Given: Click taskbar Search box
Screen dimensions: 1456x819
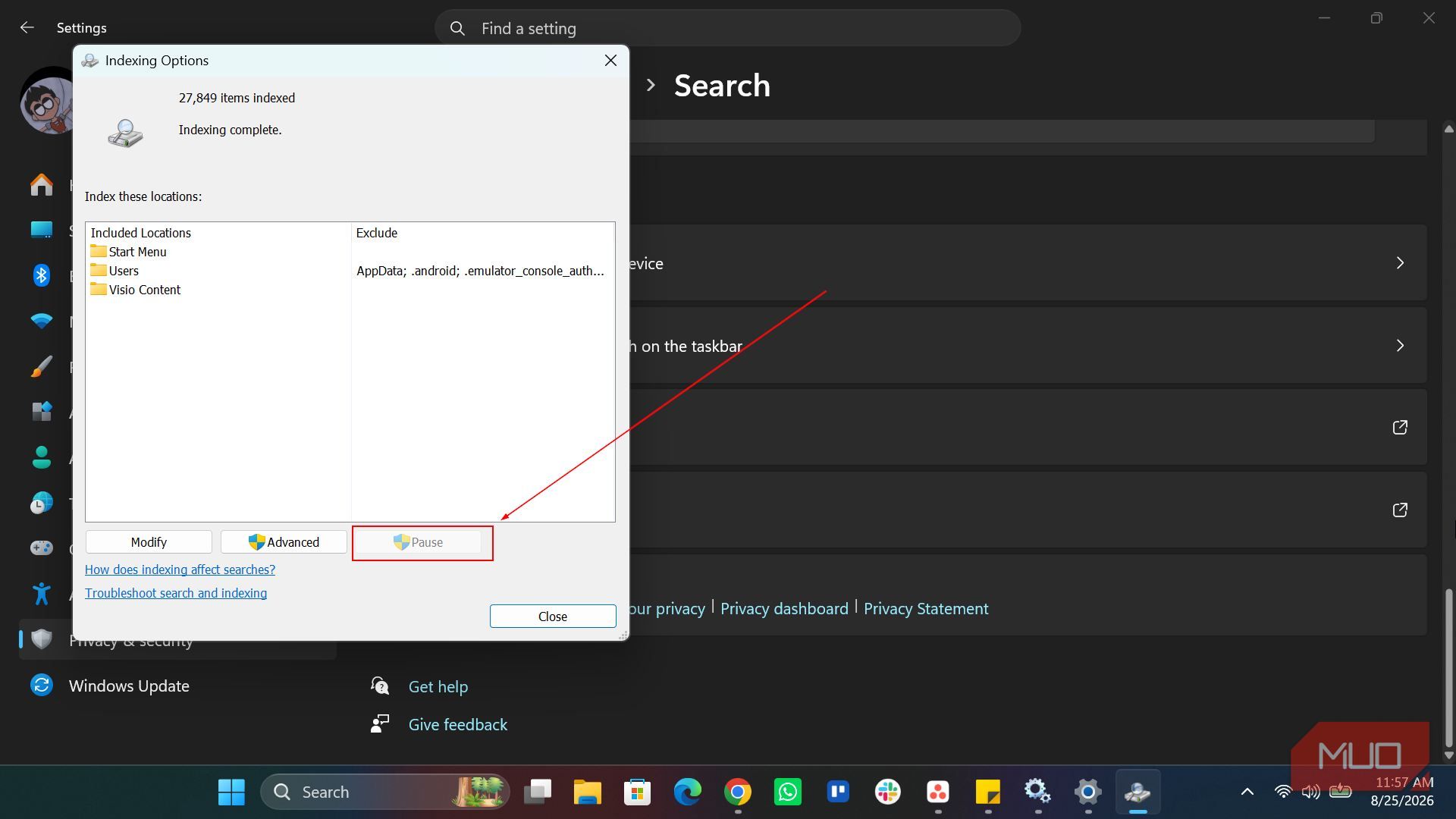Looking at the screenshot, I should 385,792.
